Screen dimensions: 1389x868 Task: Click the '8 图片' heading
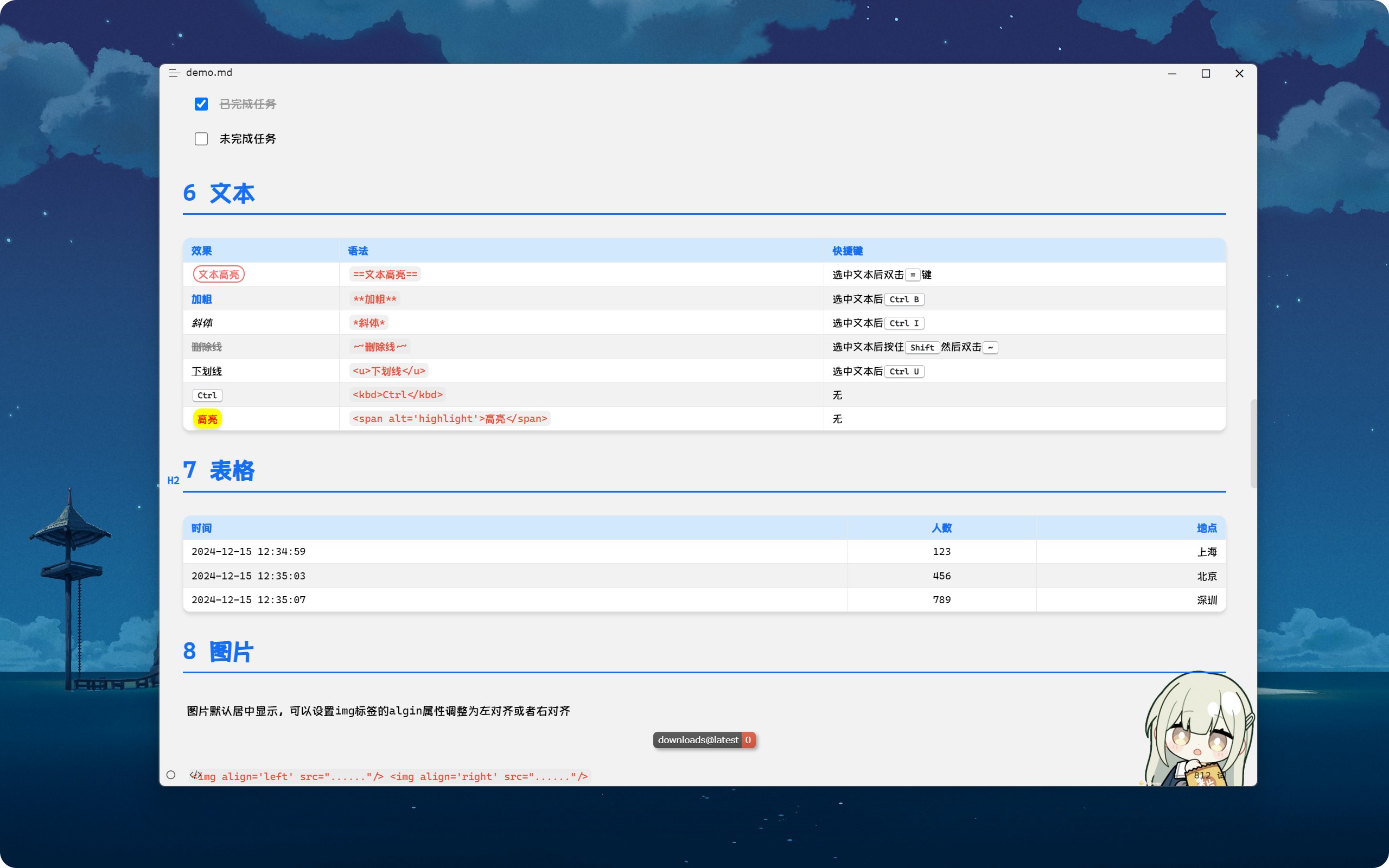point(218,652)
